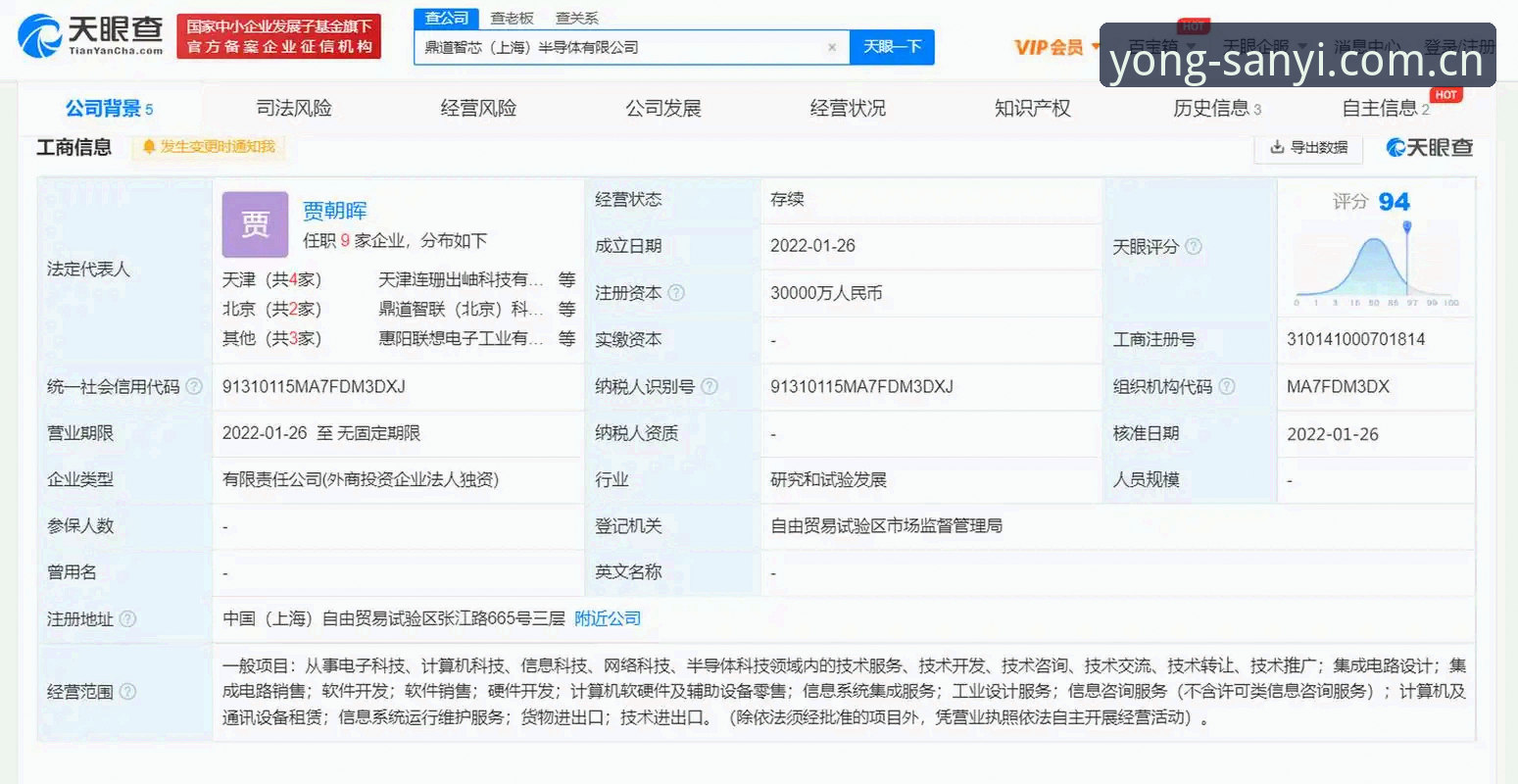Click help icon next to 天眼评分

coord(1193,246)
